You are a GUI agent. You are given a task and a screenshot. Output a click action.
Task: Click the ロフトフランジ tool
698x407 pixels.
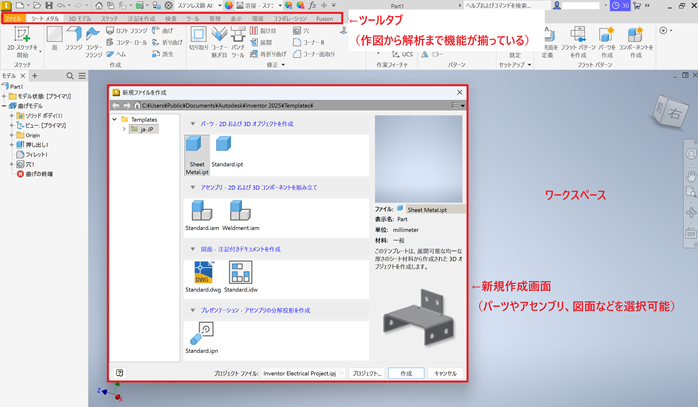click(x=126, y=31)
